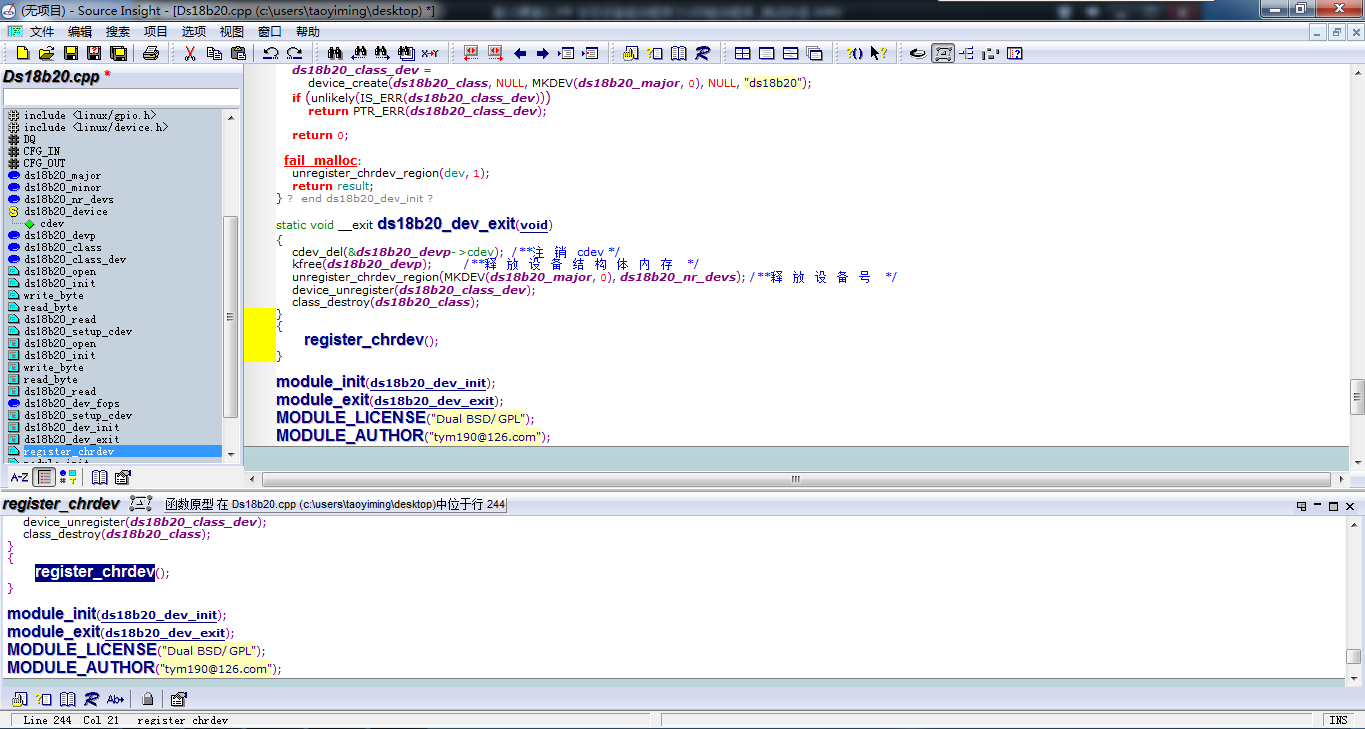Click the Undo arrow toolbar icon
This screenshot has height=729, width=1365.
coord(270,53)
